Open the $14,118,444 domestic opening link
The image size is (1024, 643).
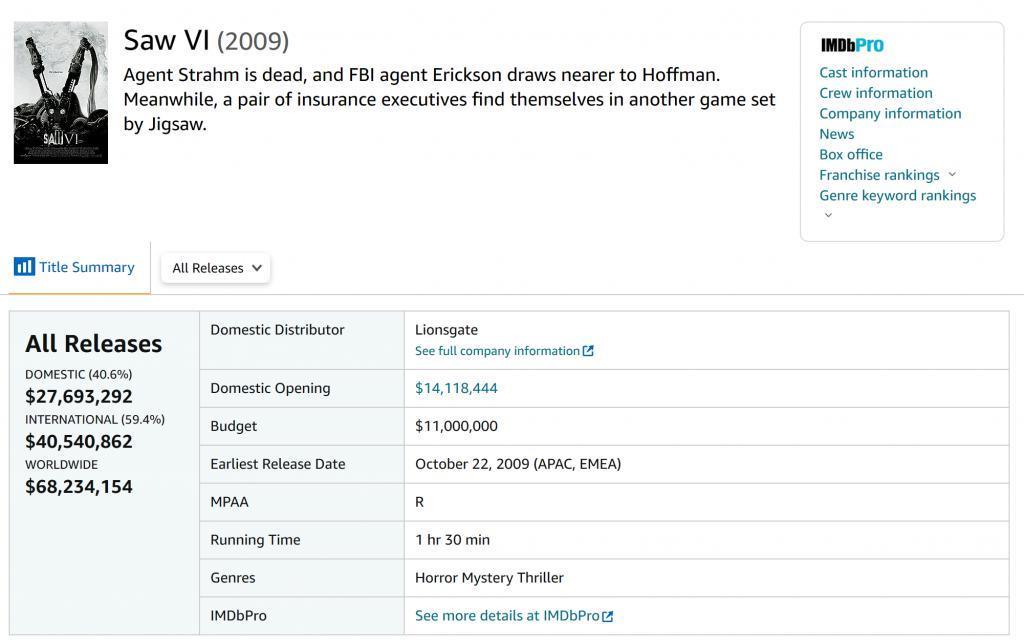pos(456,388)
